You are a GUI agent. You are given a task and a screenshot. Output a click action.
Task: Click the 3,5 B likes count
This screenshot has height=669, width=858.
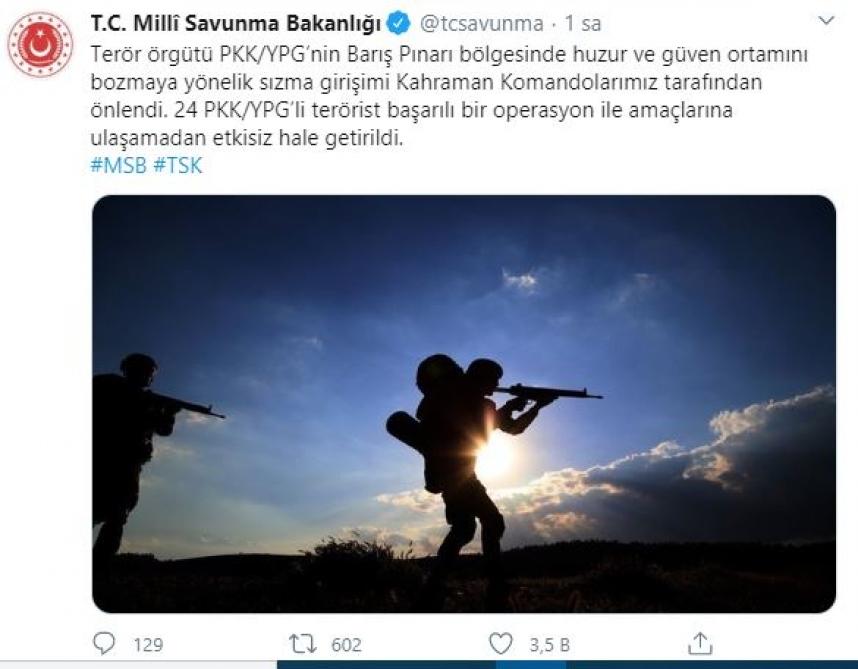click(549, 645)
